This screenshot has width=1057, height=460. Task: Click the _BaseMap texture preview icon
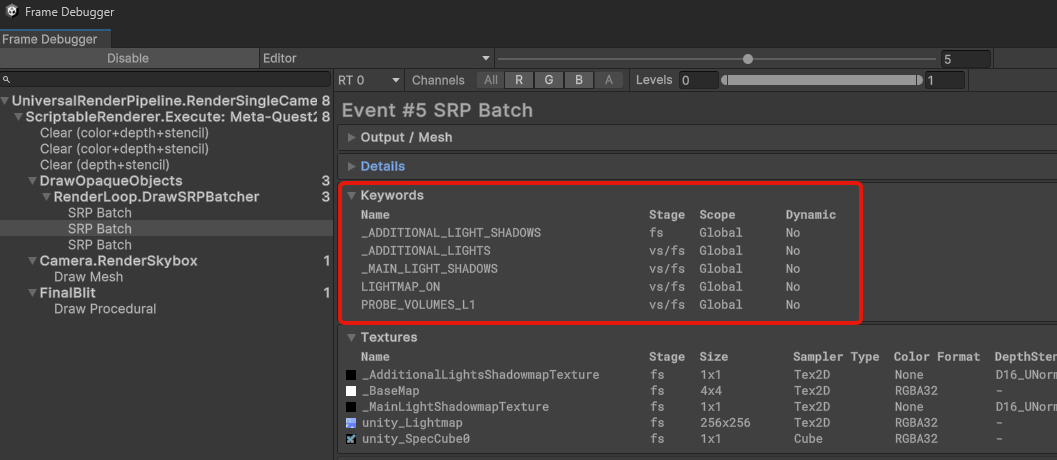(351, 391)
